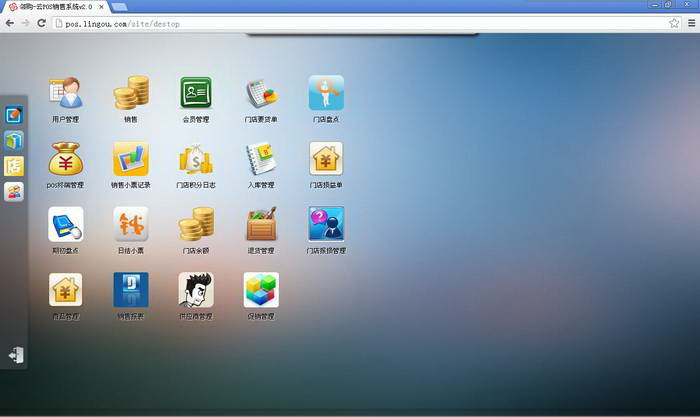Open 期初盘点 blue book icon
This screenshot has width=700, height=417.
(x=66, y=224)
